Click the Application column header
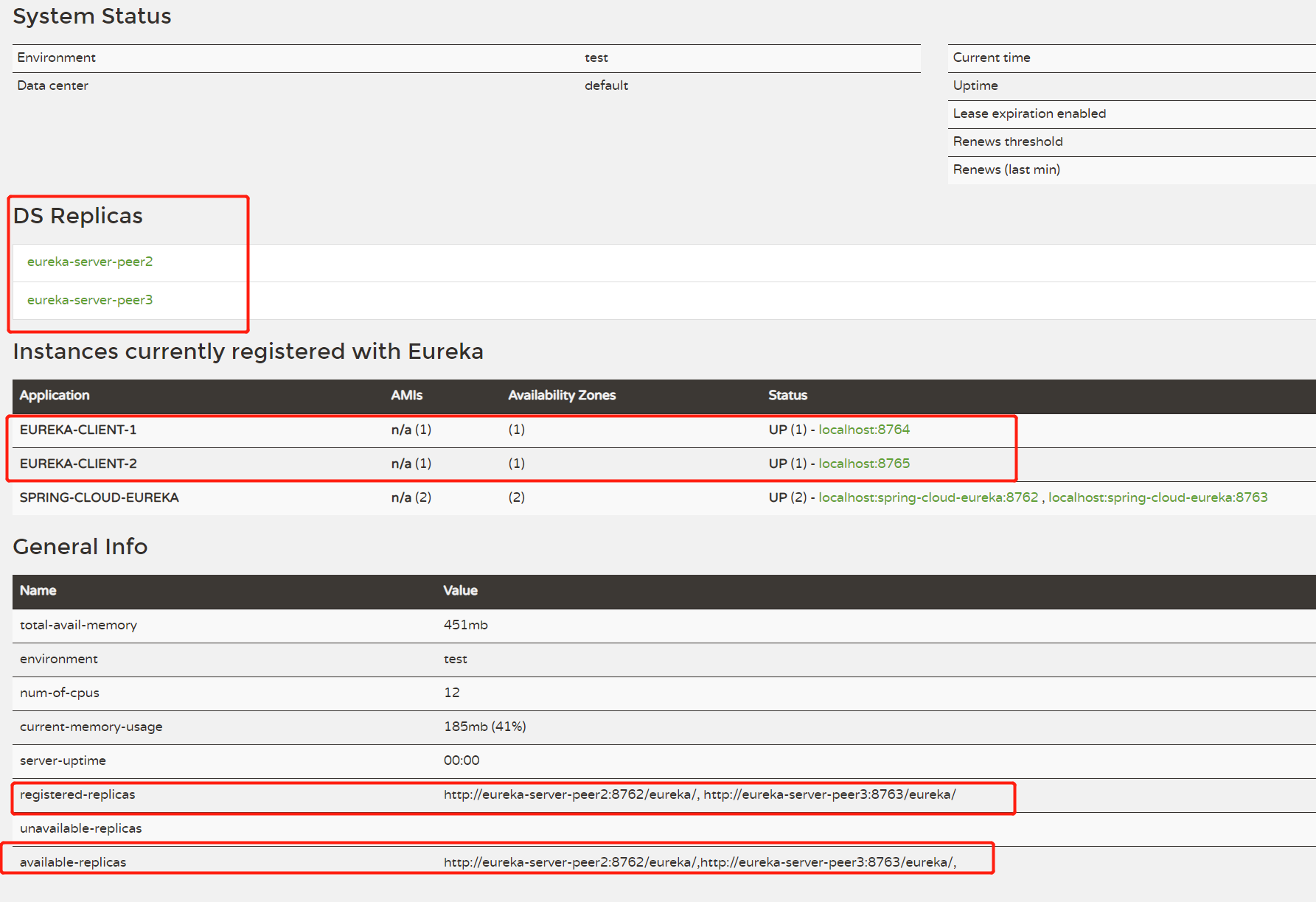 (55, 395)
